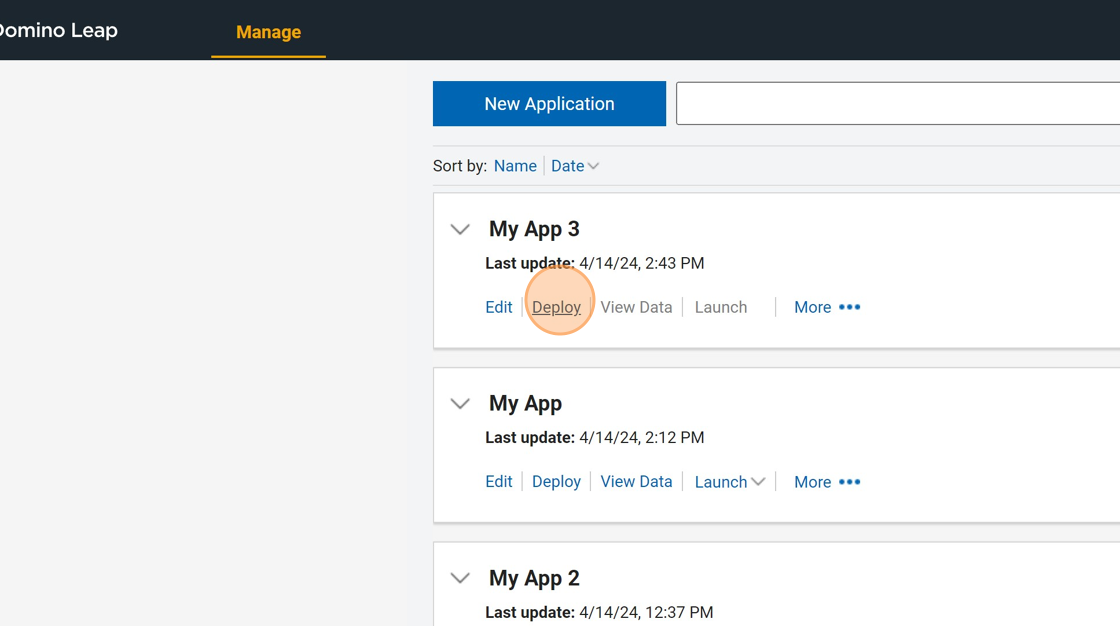The height and width of the screenshot is (626, 1120).
Task: Expand the My App 2 chevron
Action: pyautogui.click(x=460, y=578)
